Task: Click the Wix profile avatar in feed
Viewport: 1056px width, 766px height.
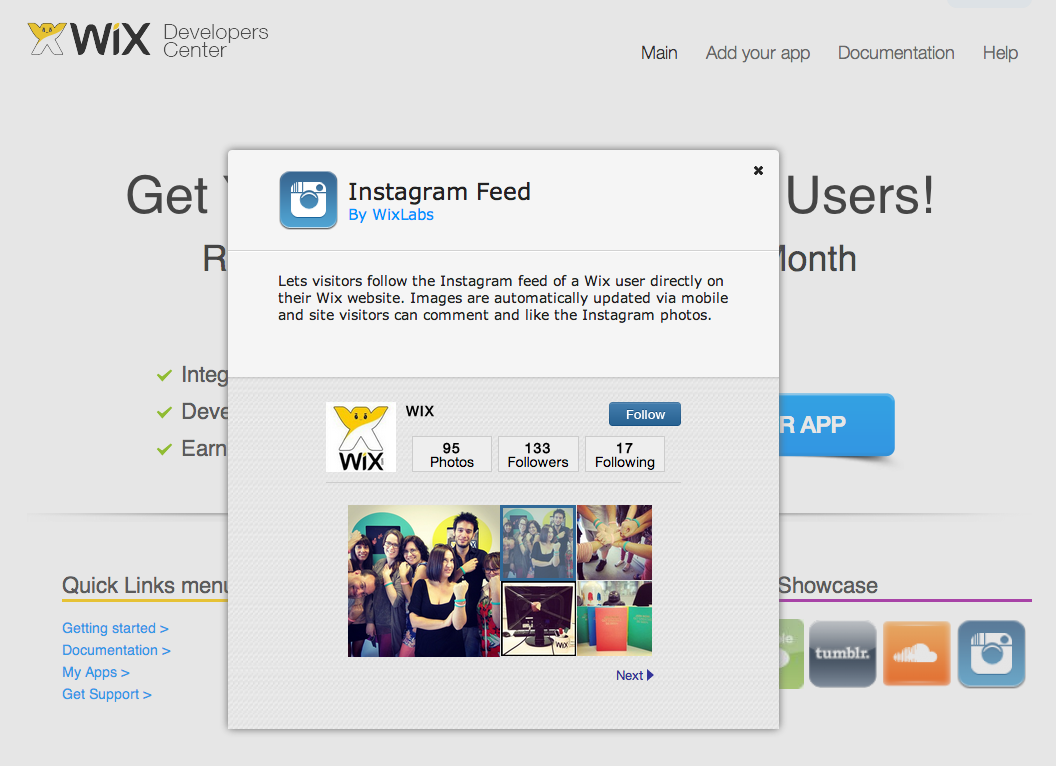Action: click(361, 437)
